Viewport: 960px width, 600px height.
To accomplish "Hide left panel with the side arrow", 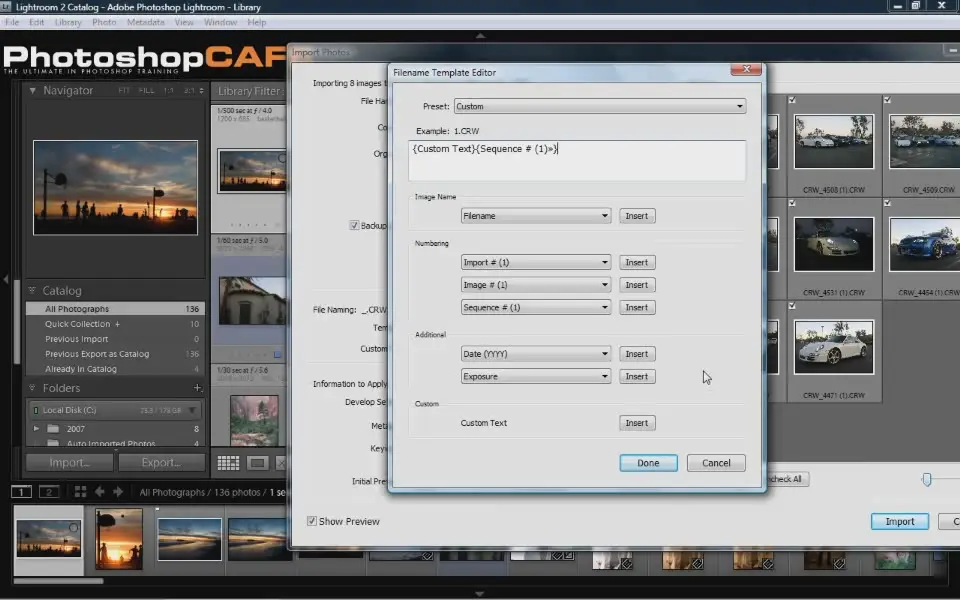I will click(x=6, y=279).
